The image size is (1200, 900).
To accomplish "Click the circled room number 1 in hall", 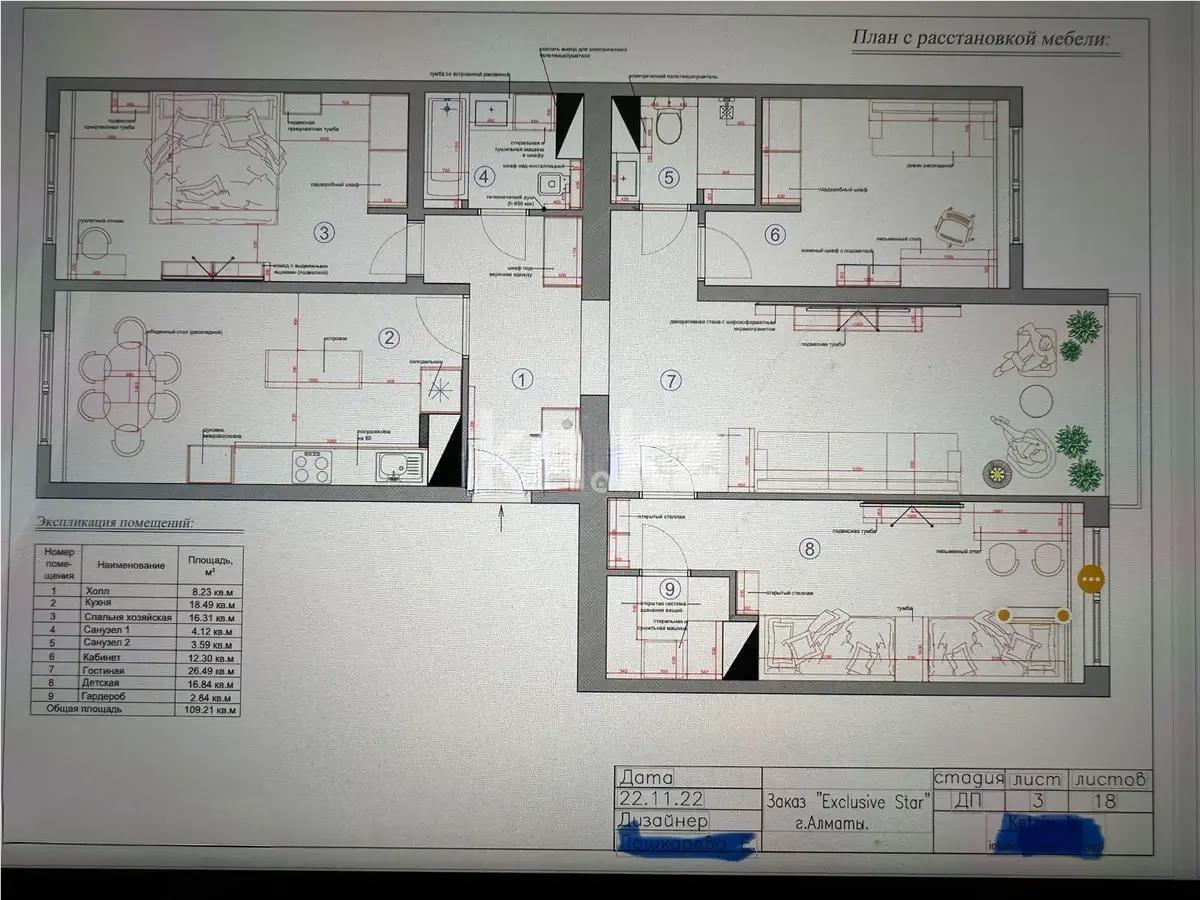I will pos(522,379).
